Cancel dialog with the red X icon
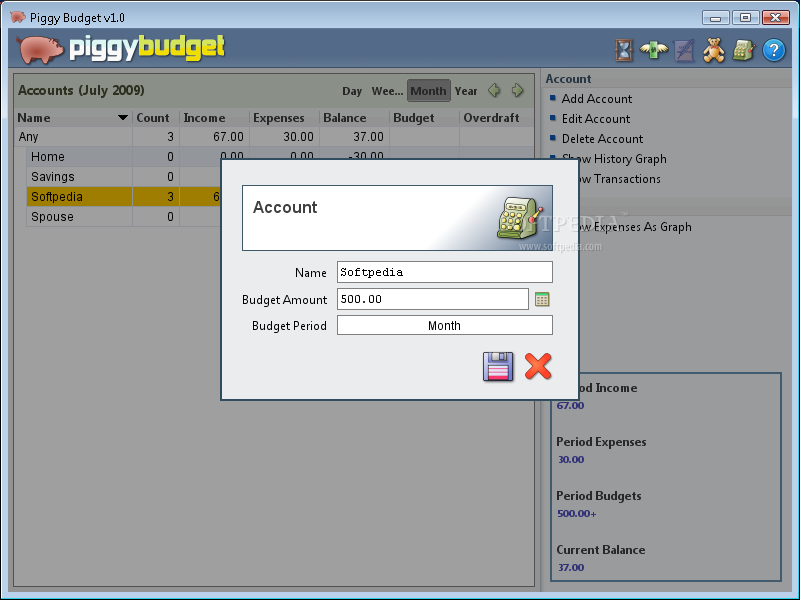The image size is (800, 600). point(538,366)
